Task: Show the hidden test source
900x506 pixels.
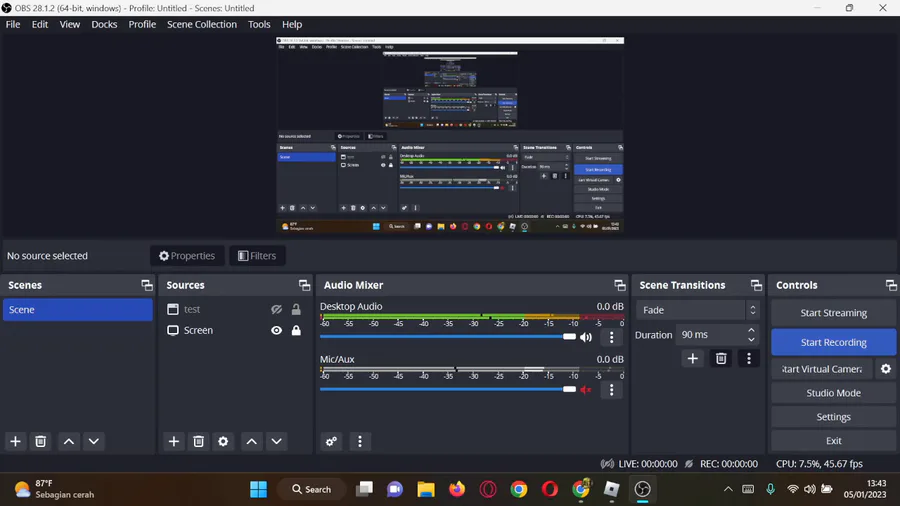Action: click(277, 309)
